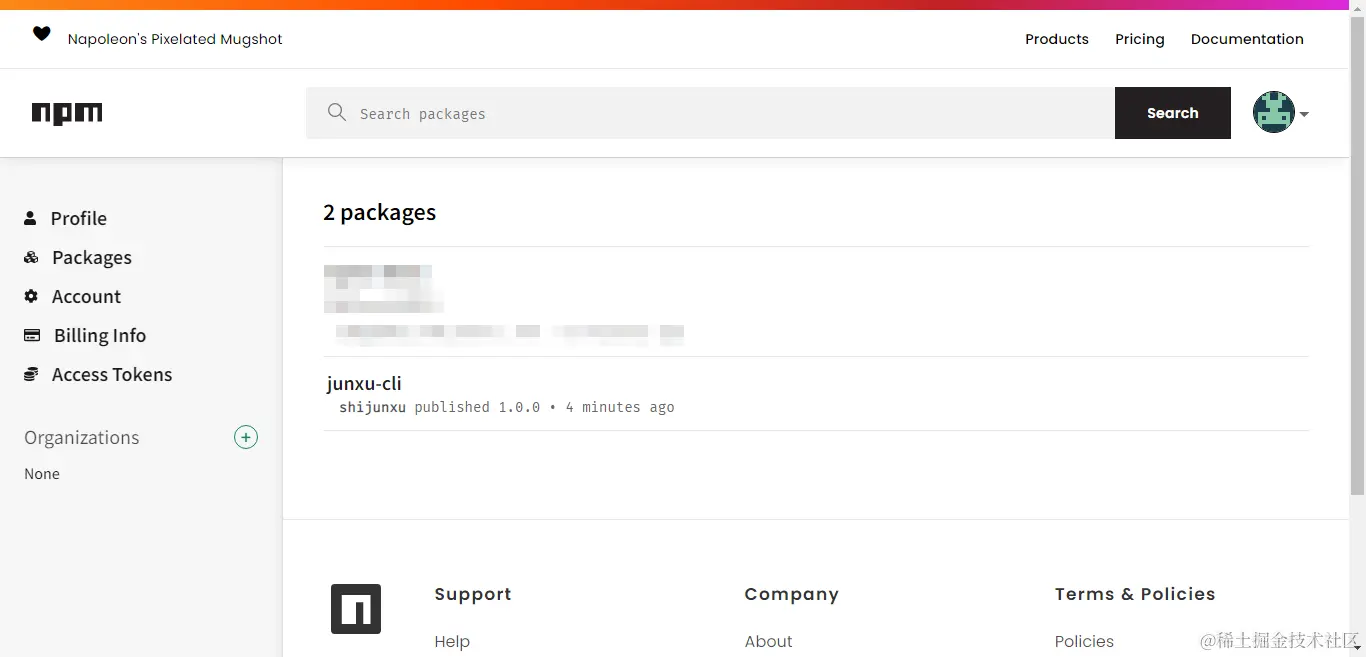Go to Packages in sidebar
The height and width of the screenshot is (657, 1366).
point(92,257)
